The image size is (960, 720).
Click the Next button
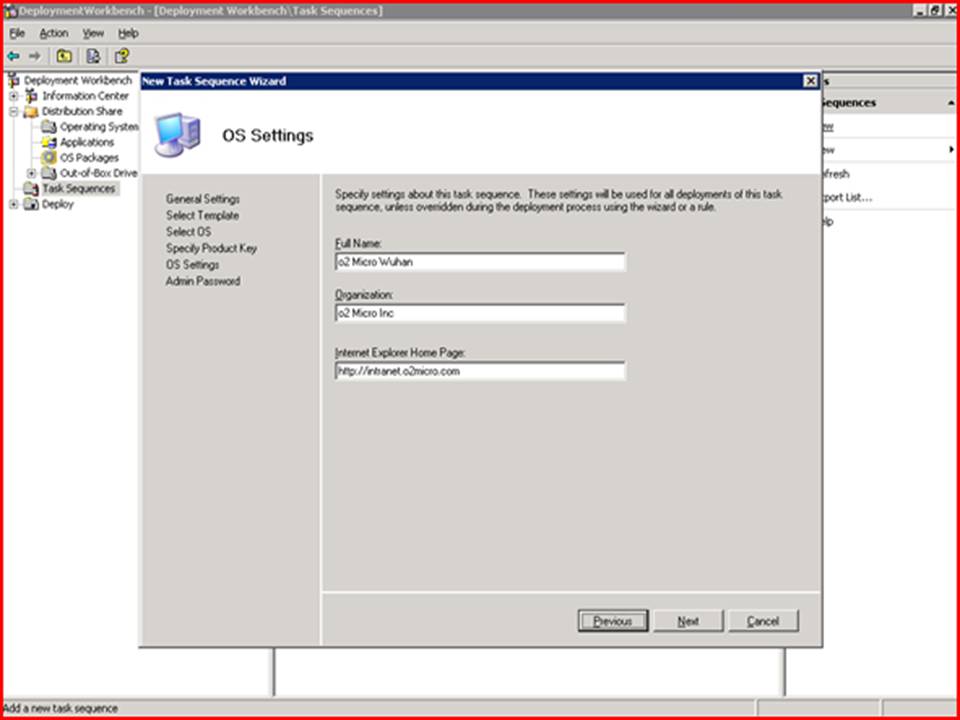pos(688,621)
